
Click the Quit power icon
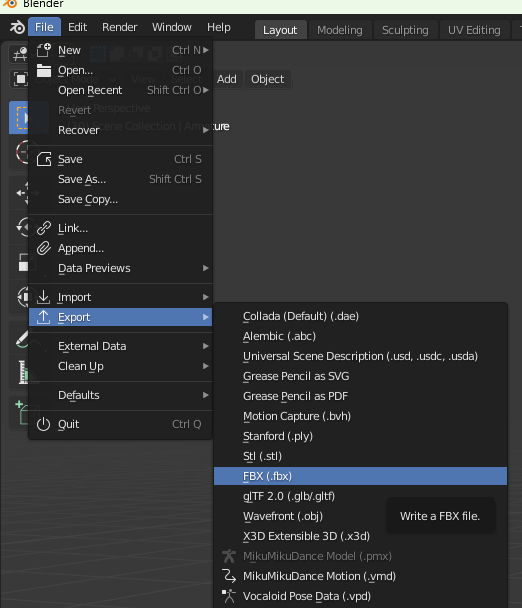(43, 424)
